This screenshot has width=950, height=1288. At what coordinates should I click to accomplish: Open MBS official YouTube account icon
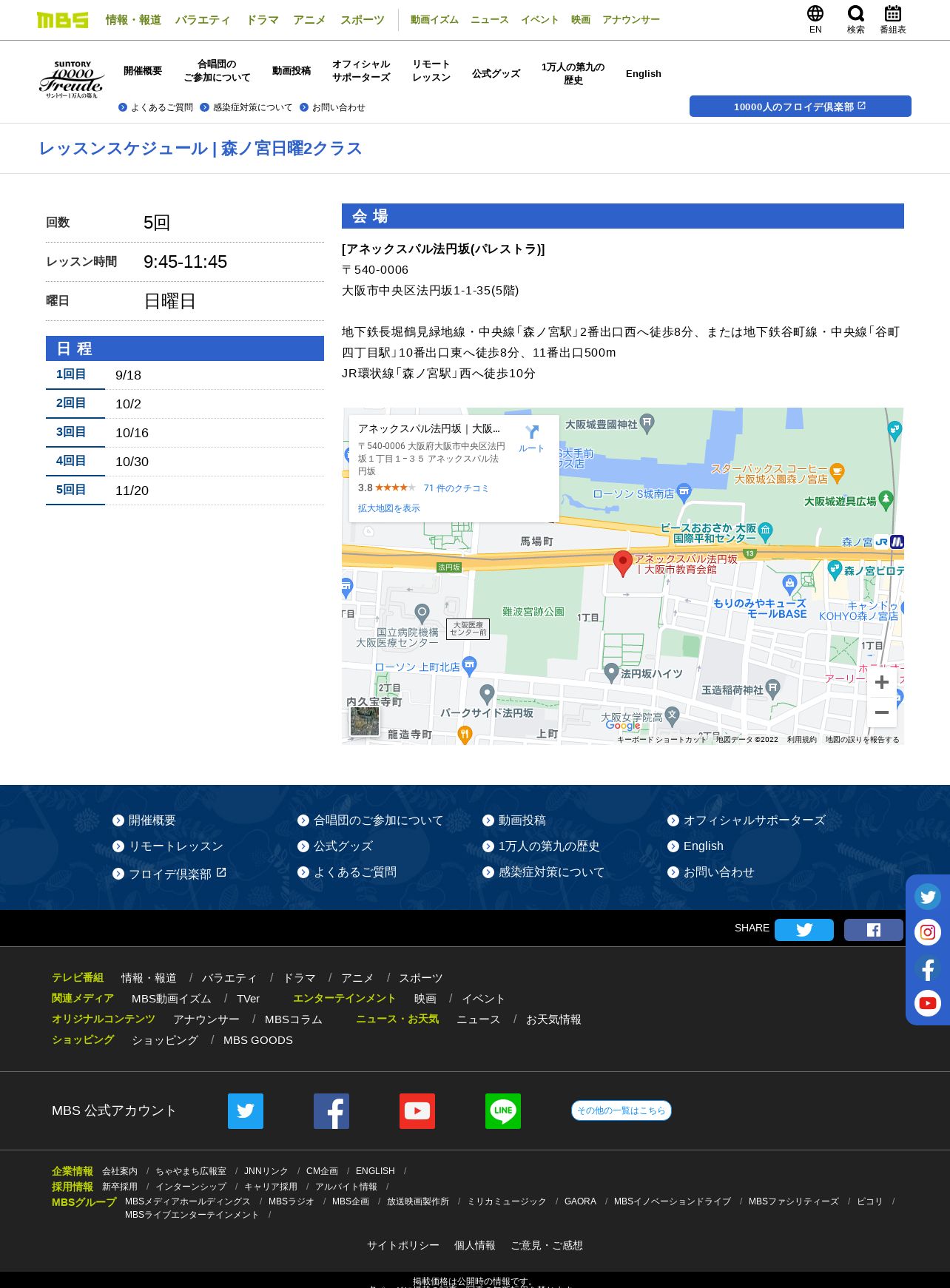(417, 1111)
